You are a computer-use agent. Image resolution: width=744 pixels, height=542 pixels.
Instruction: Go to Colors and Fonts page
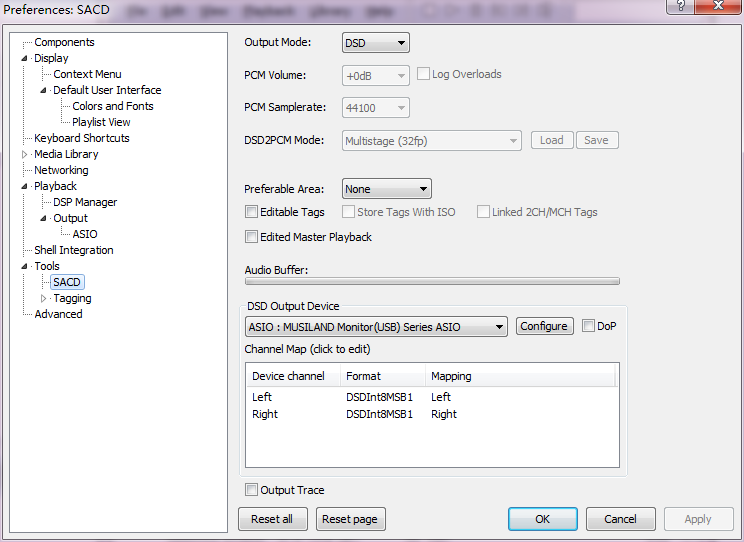click(113, 106)
